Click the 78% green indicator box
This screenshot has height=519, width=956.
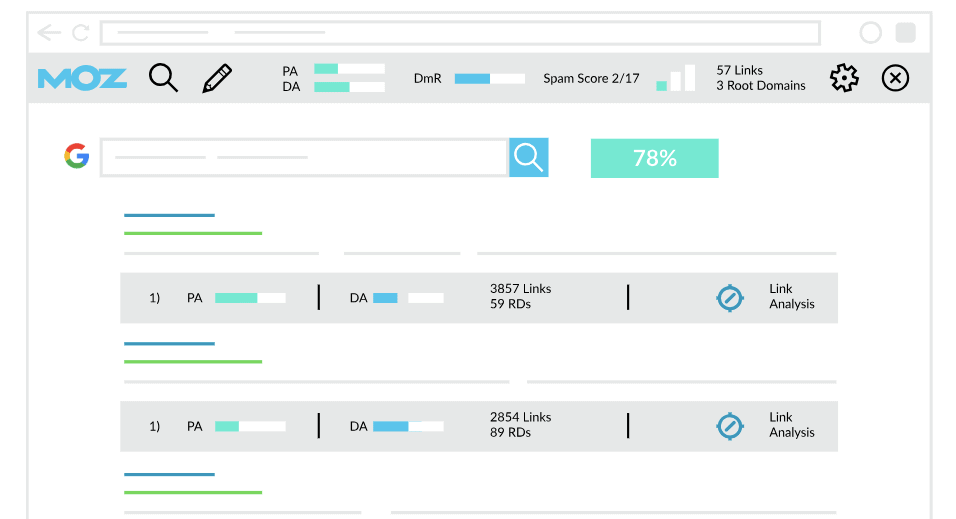[654, 158]
